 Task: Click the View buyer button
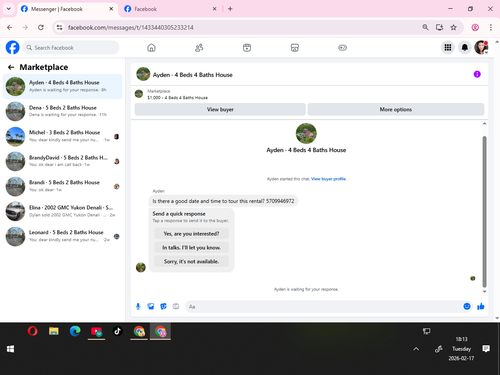click(x=220, y=109)
